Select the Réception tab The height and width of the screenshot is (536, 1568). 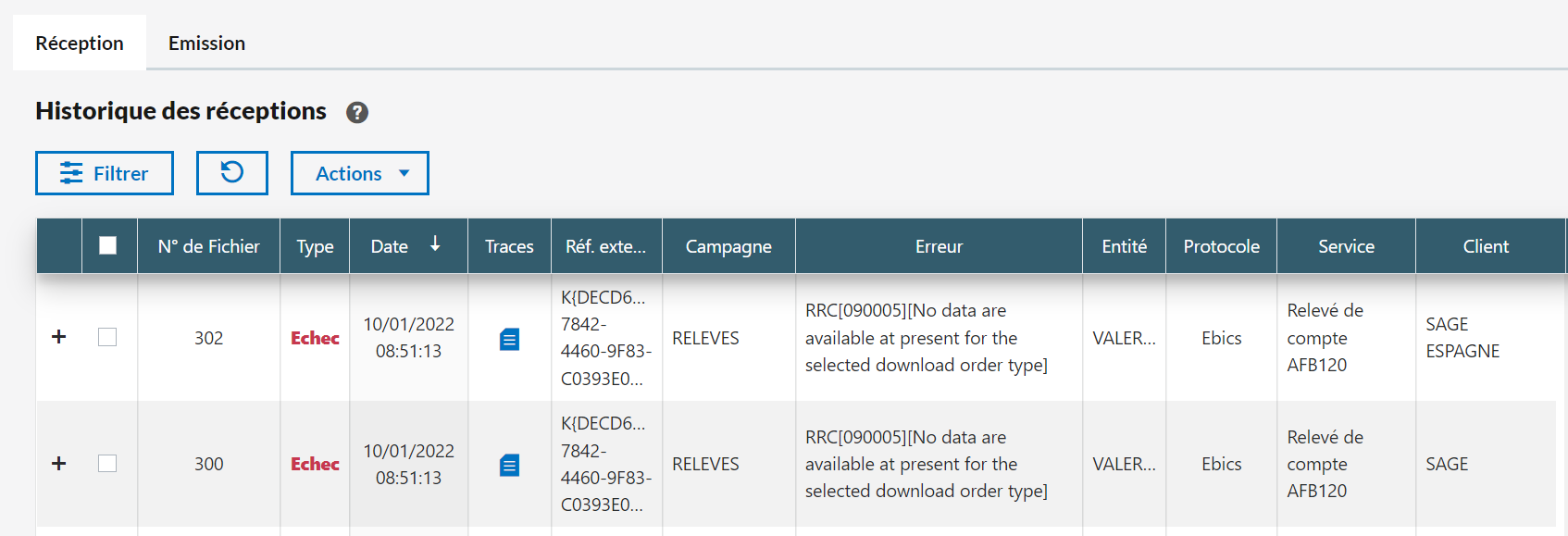[x=80, y=44]
